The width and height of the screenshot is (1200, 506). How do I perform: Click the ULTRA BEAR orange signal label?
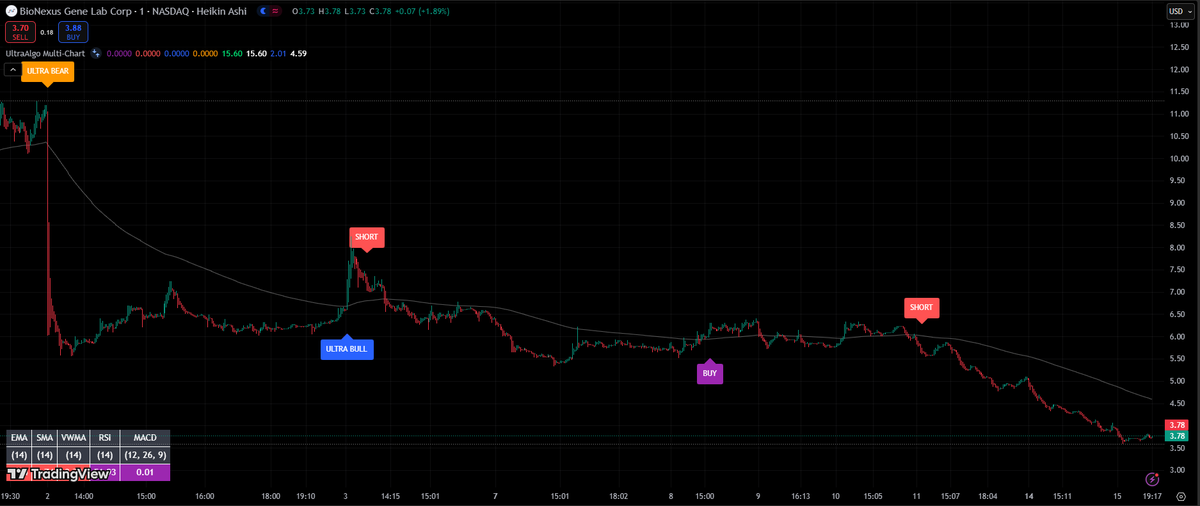coord(47,71)
